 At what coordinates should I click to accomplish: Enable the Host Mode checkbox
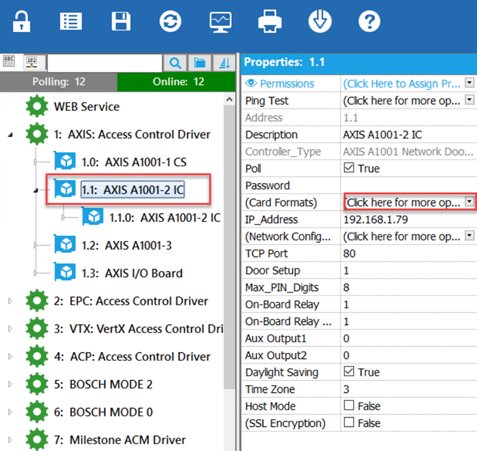(x=349, y=405)
